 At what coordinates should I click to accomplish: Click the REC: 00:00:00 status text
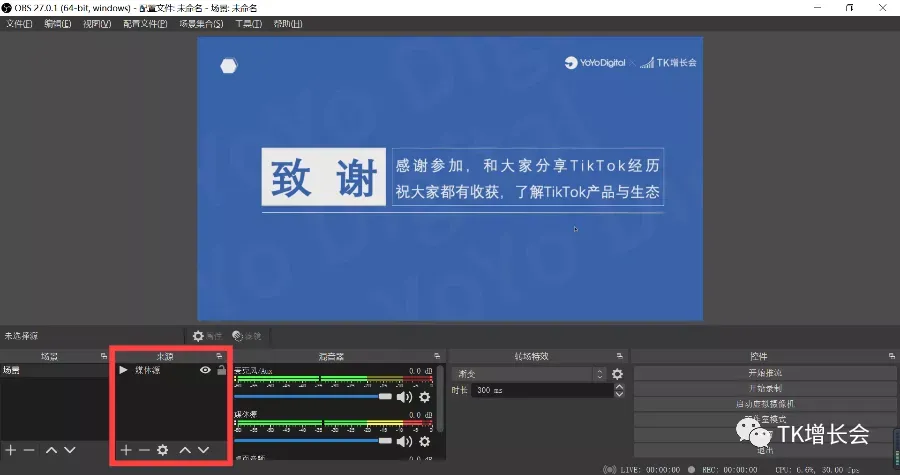[730, 469]
